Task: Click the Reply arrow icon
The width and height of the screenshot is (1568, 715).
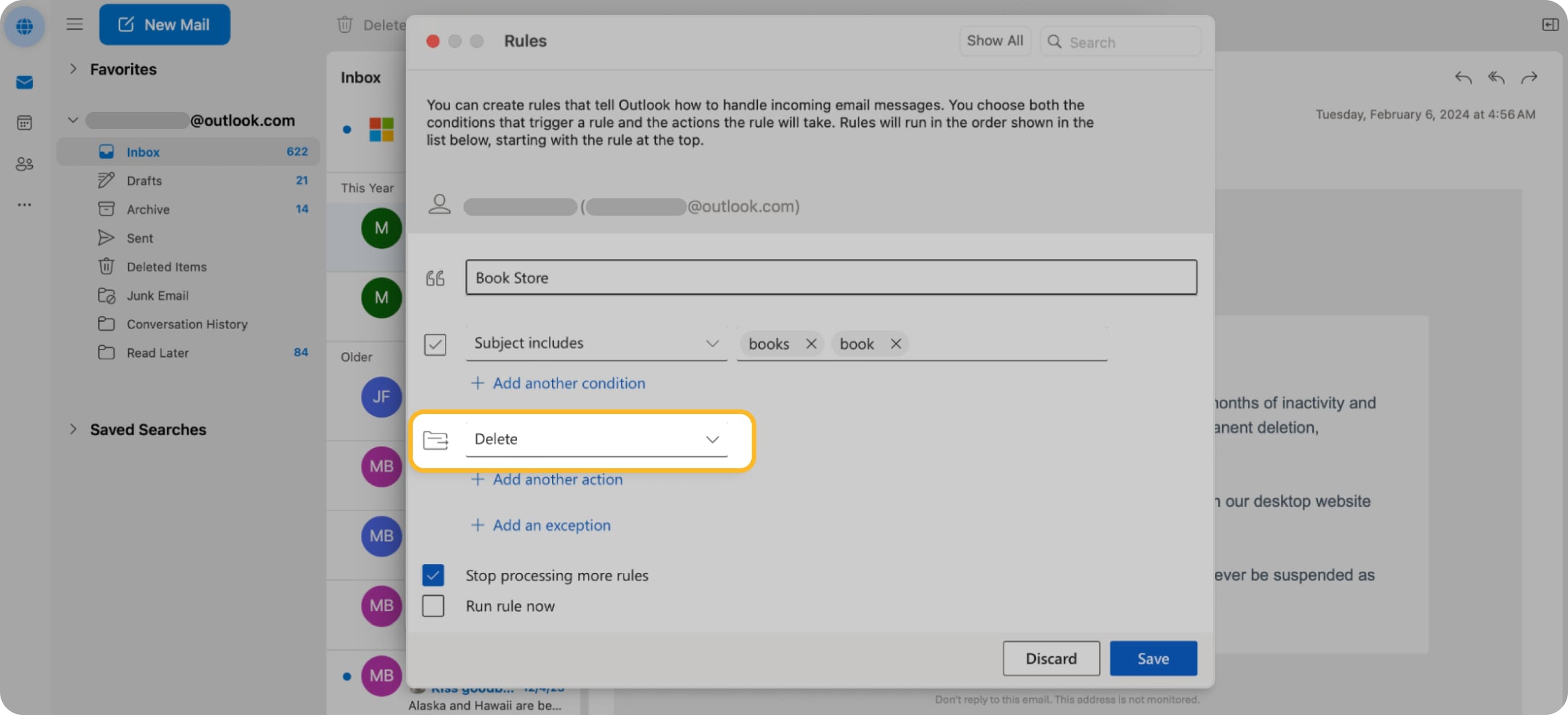Action: pos(1463,77)
